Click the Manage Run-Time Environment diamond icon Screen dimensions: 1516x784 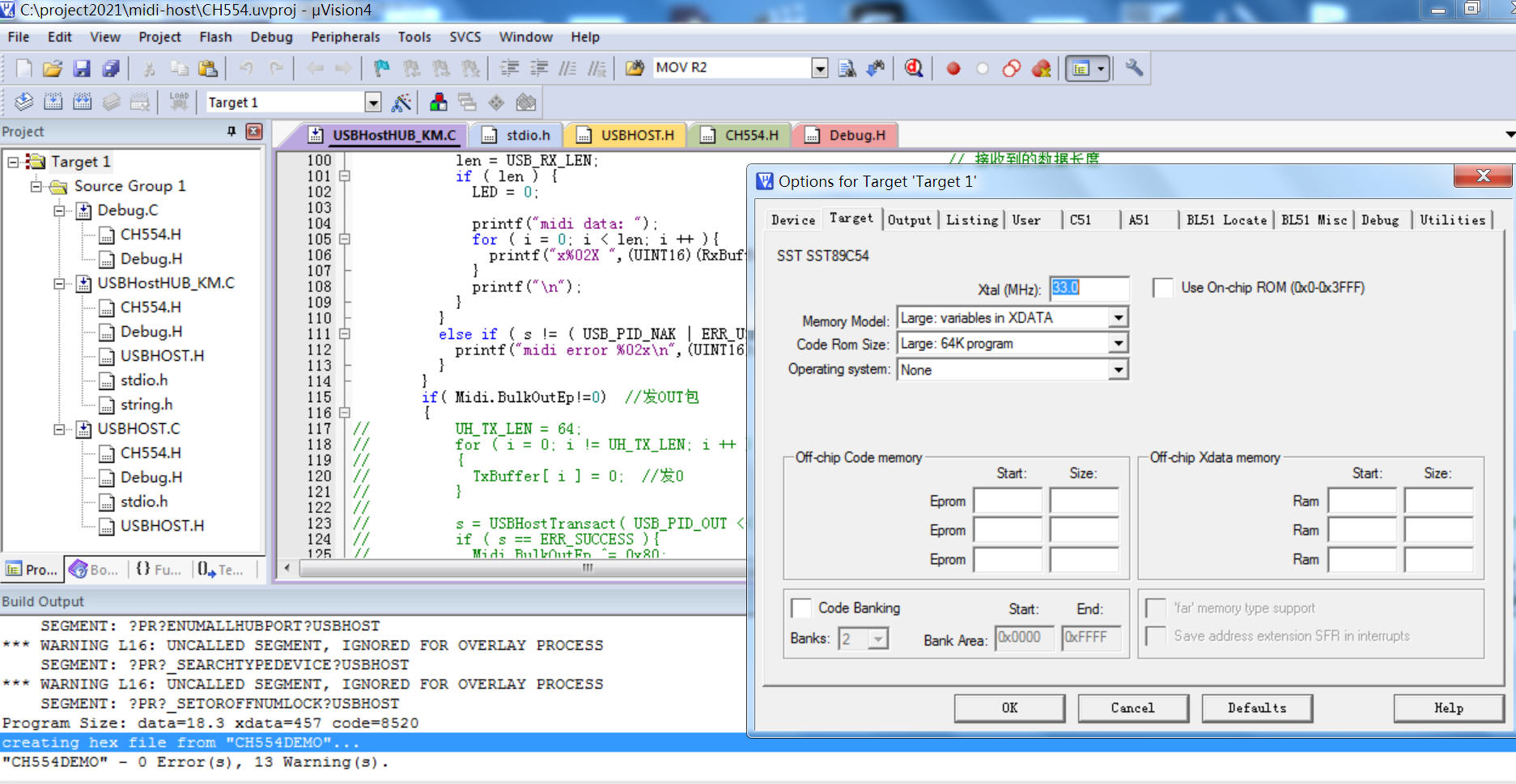[x=496, y=102]
